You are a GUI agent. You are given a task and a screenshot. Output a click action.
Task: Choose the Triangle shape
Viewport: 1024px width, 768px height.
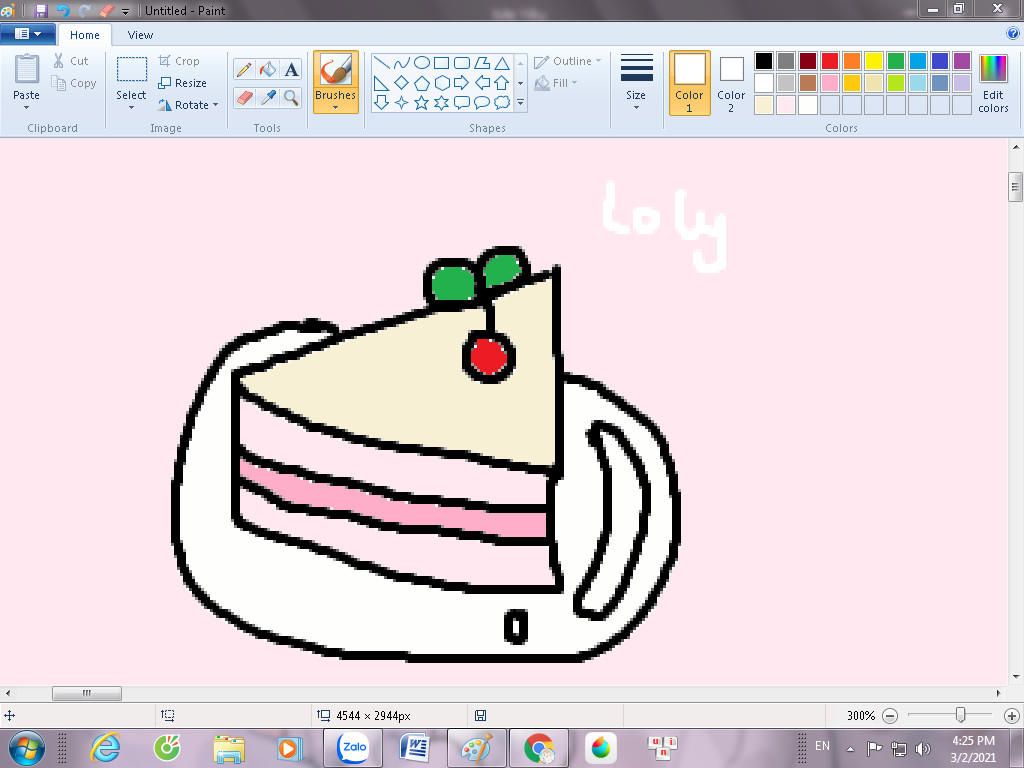[x=502, y=63]
